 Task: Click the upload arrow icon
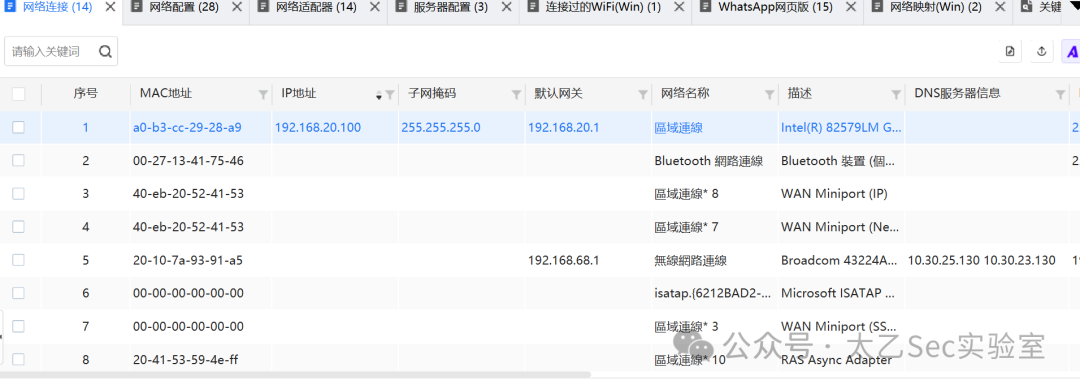pyautogui.click(x=1041, y=52)
